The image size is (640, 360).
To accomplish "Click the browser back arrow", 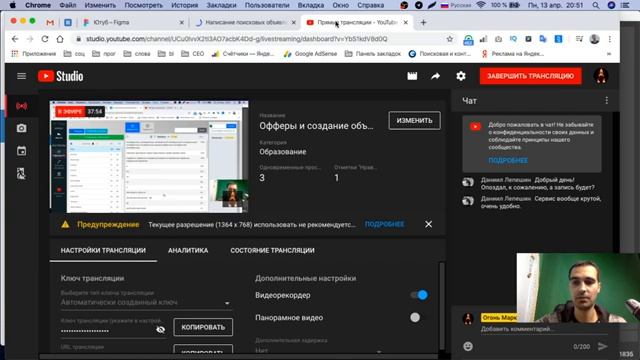I will (x=15, y=39).
